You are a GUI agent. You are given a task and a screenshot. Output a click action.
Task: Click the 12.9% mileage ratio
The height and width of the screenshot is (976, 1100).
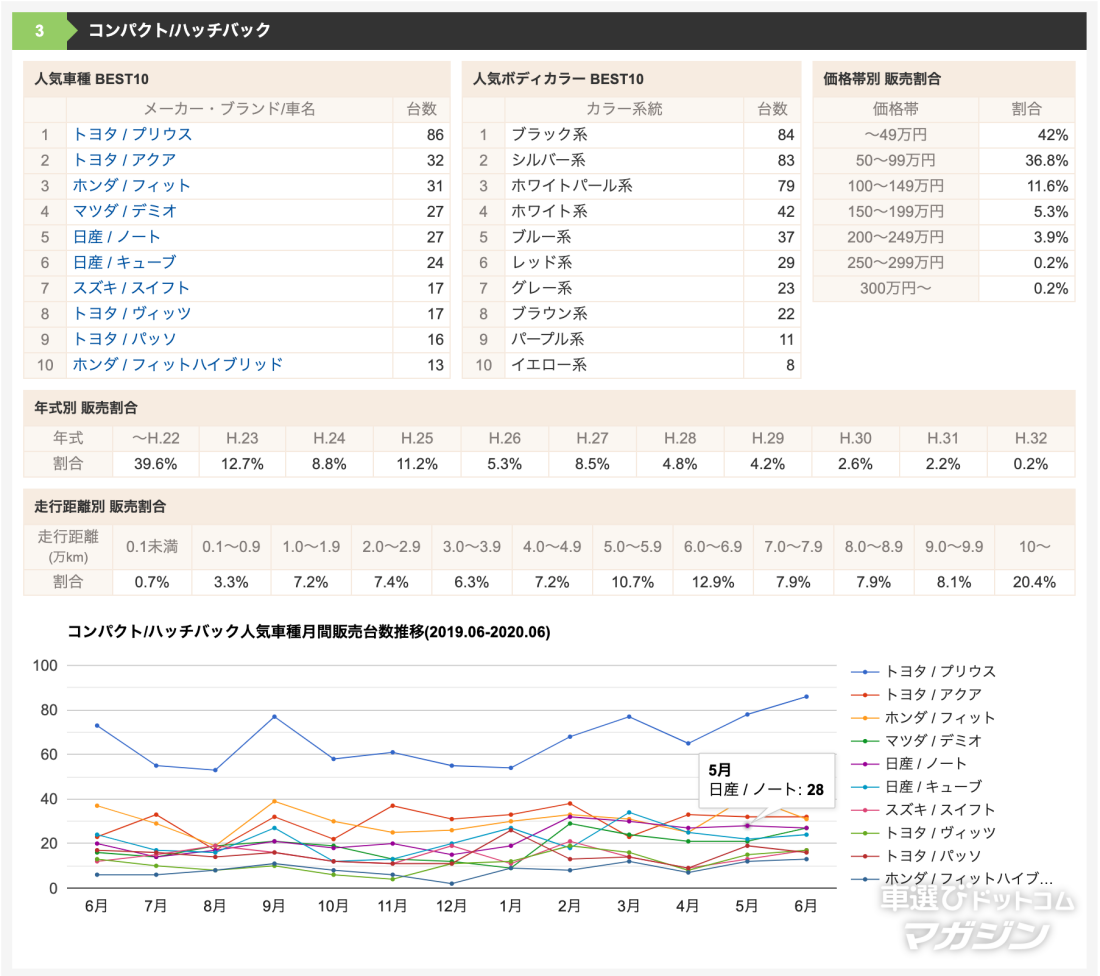[713, 582]
